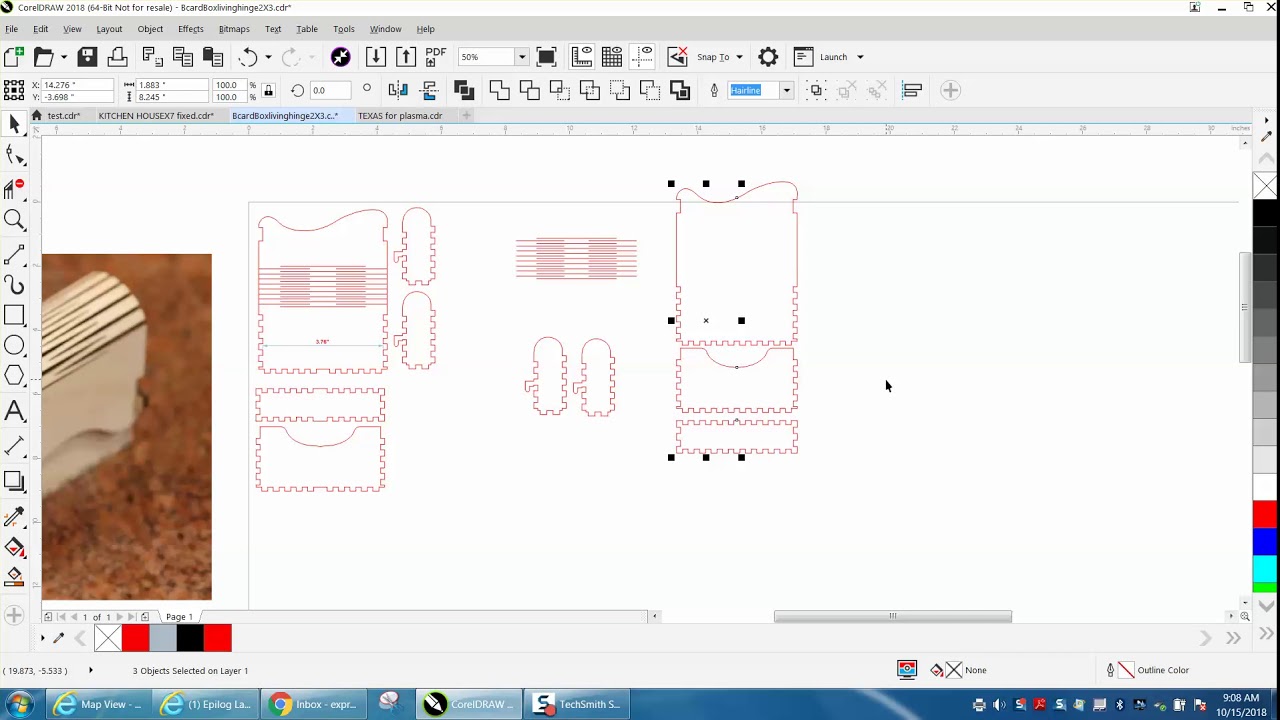1280x720 pixels.
Task: Click the gray swatch in document palette
Action: click(x=162, y=638)
